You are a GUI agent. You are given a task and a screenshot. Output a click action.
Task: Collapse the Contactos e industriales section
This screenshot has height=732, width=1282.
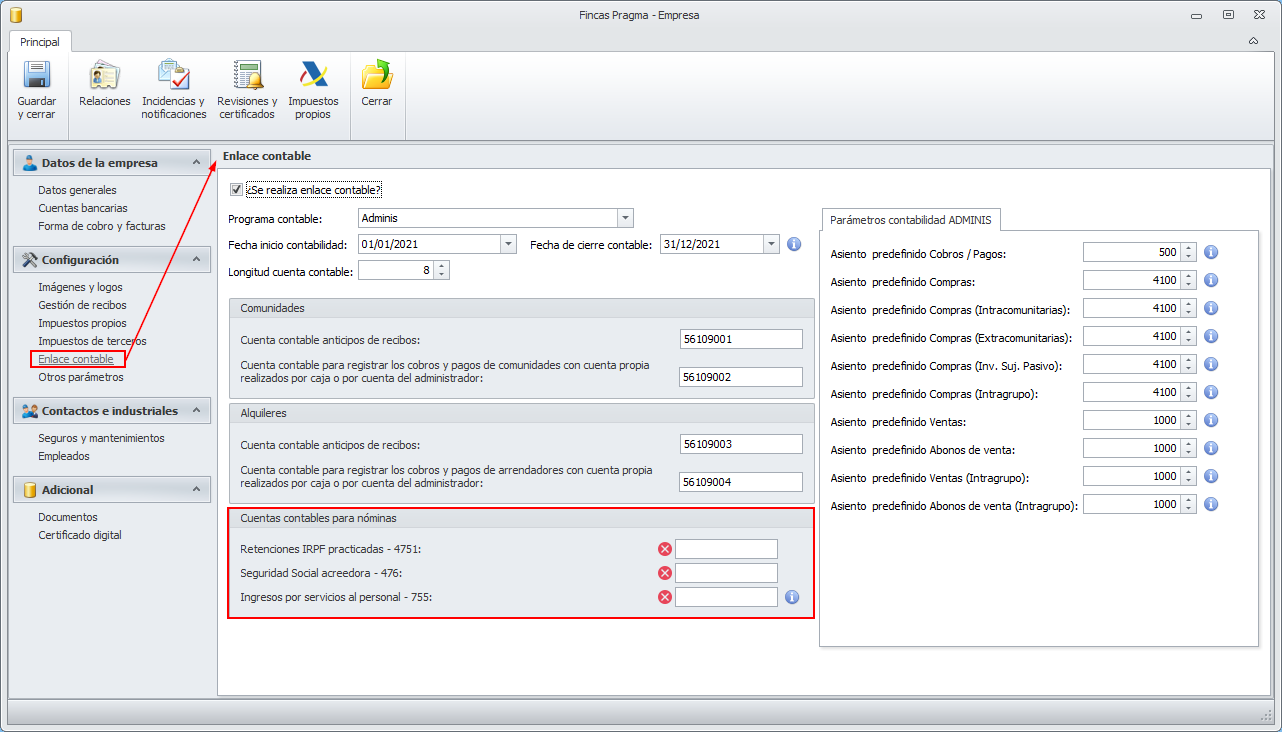point(196,411)
